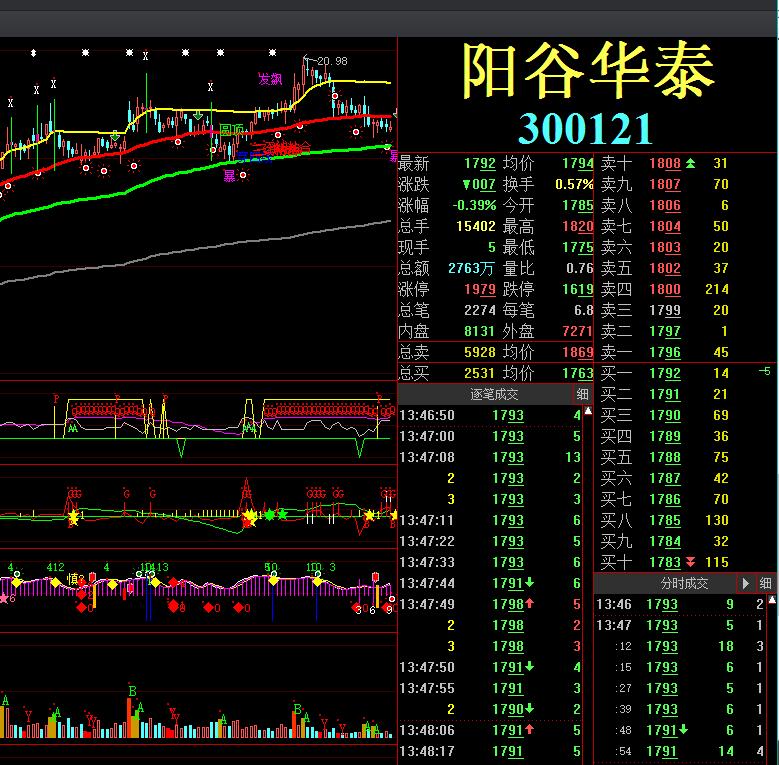
Task: Select the 13:48:17 tick trade row
Action: coord(490,751)
